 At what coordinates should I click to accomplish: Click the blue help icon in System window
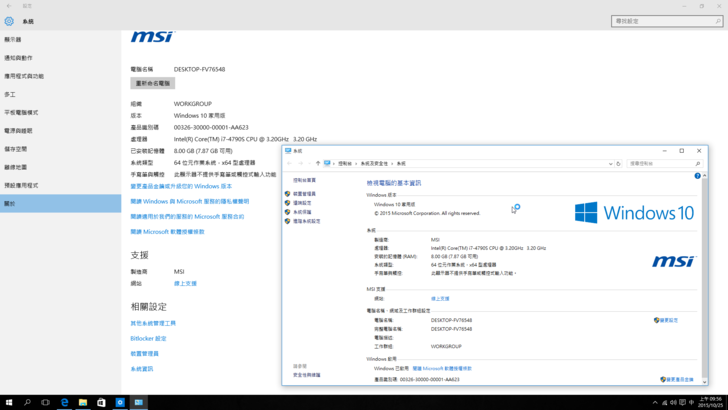697,176
